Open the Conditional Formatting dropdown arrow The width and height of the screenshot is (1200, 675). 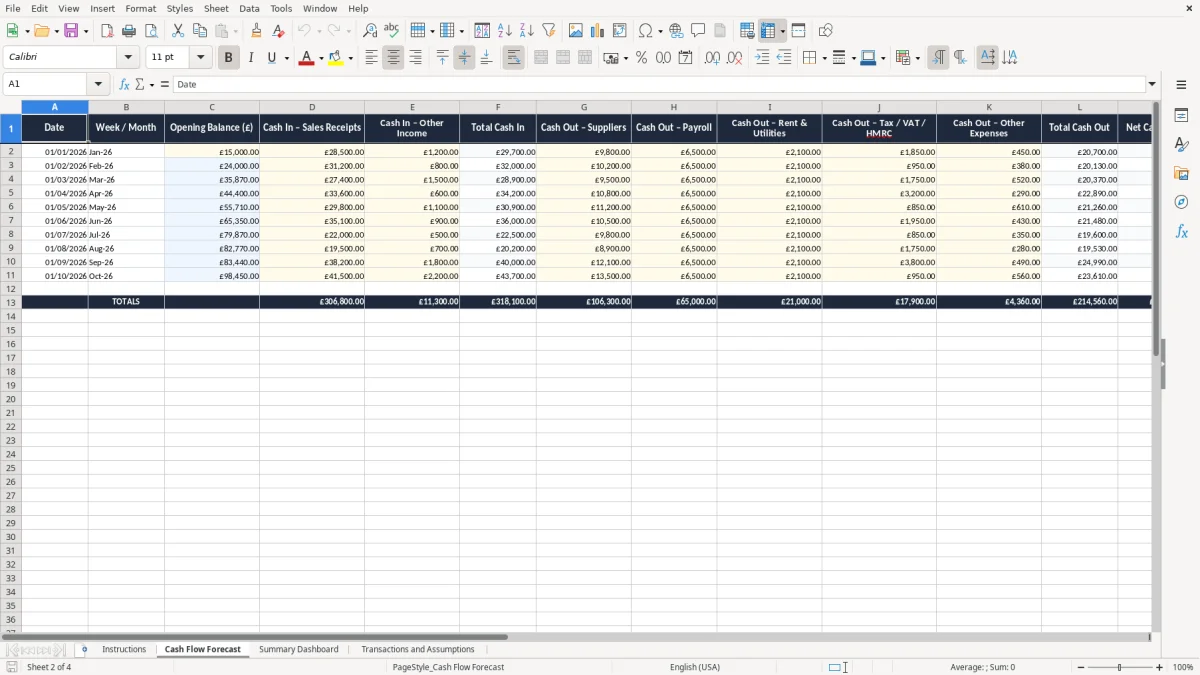pyautogui.click(x=916, y=58)
